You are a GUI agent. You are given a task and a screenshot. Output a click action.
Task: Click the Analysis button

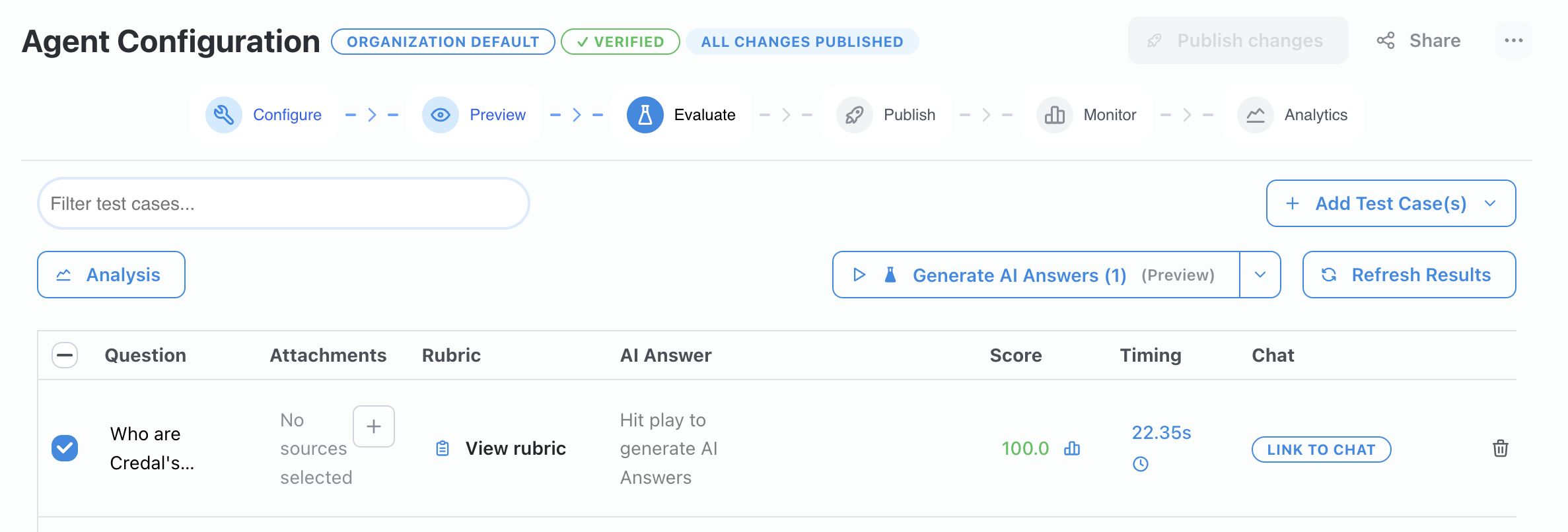[111, 275]
